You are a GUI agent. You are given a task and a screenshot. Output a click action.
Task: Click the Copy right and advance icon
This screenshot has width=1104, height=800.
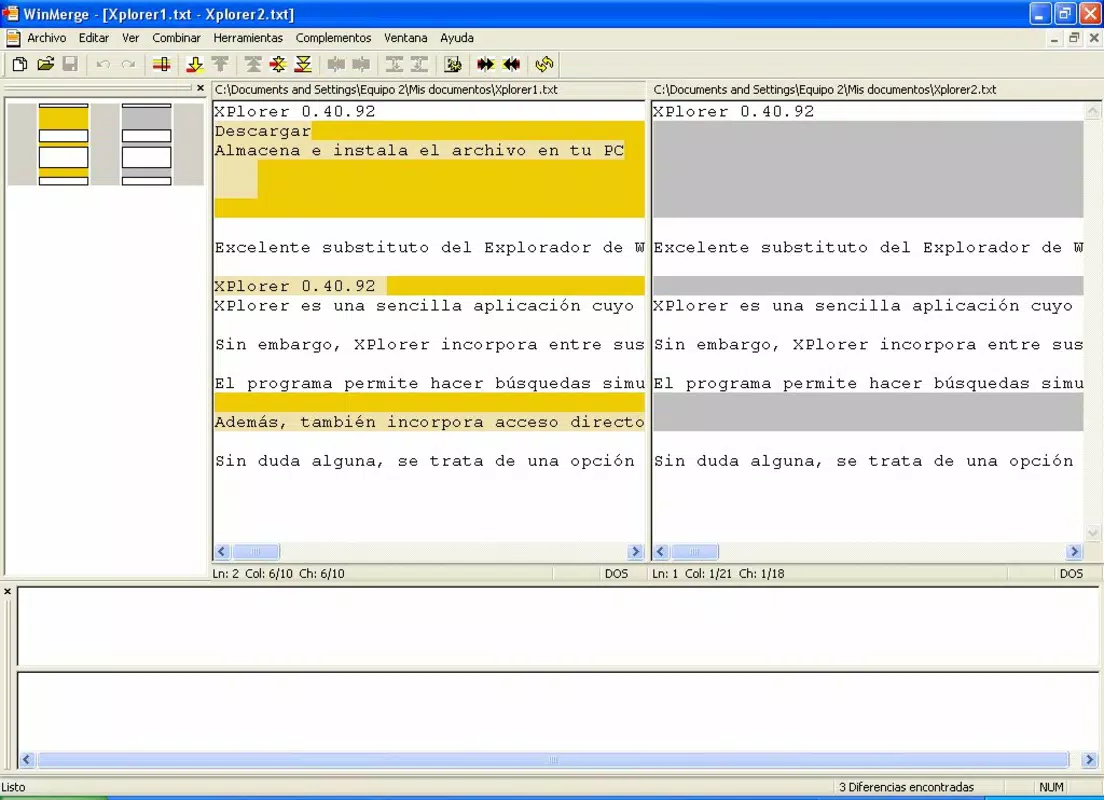394,65
